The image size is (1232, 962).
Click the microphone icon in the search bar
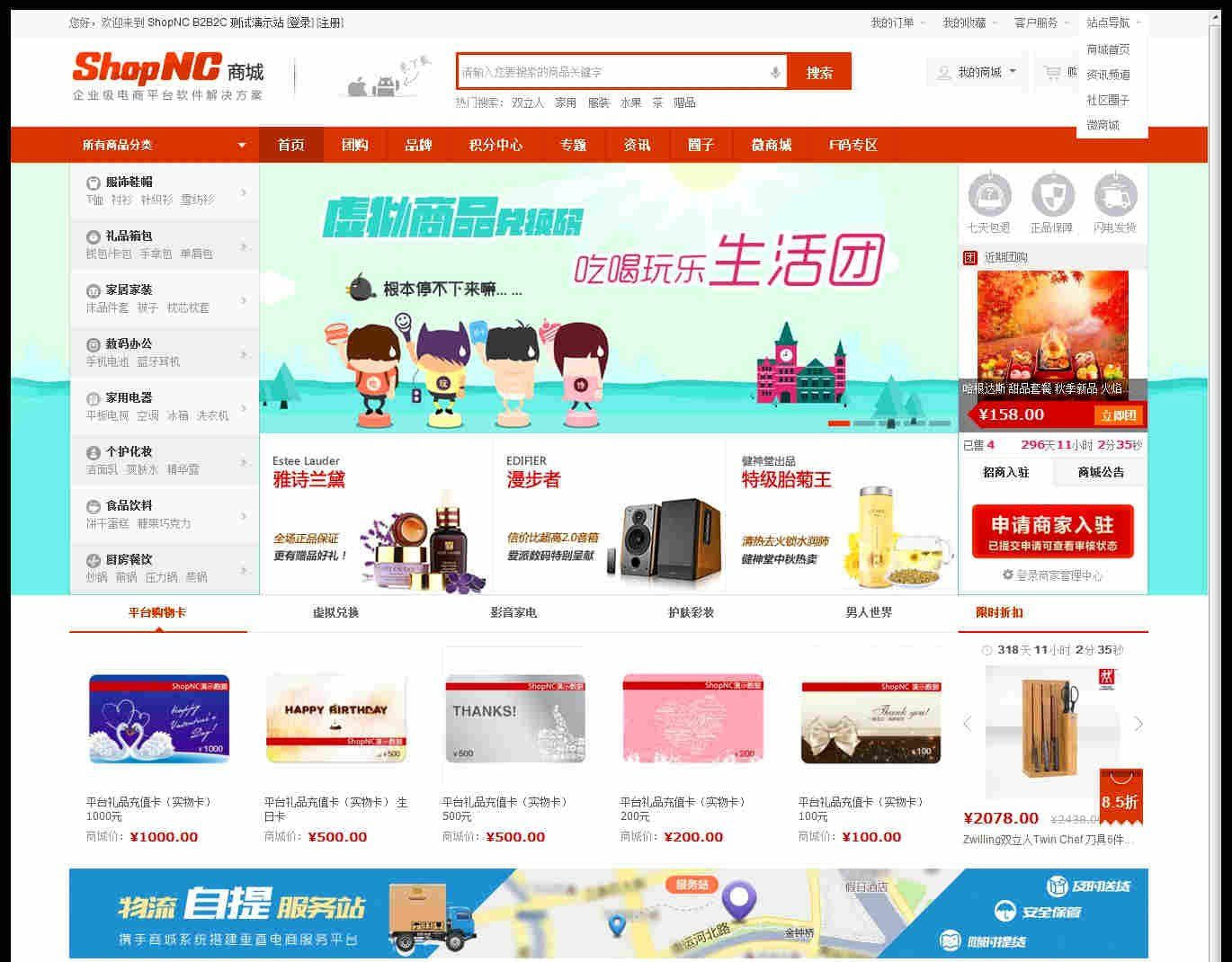point(774,71)
